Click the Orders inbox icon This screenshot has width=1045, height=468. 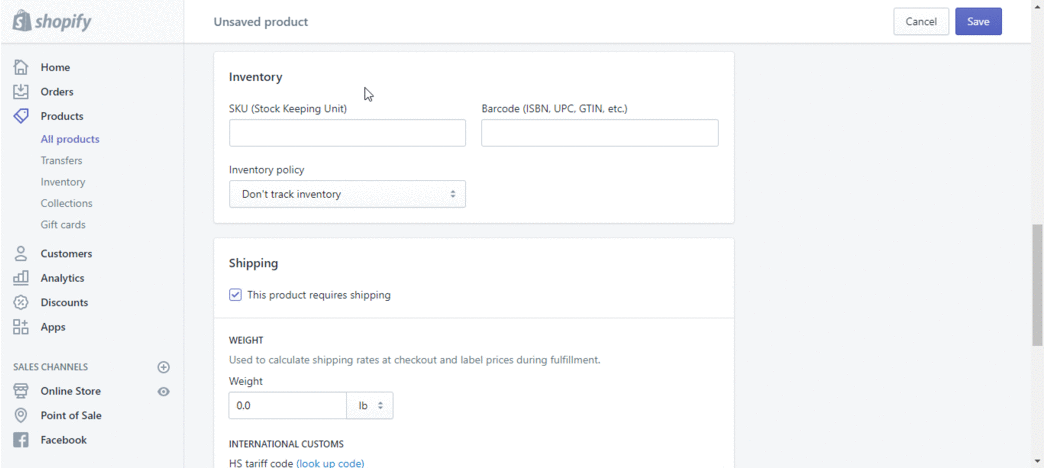[21, 91]
